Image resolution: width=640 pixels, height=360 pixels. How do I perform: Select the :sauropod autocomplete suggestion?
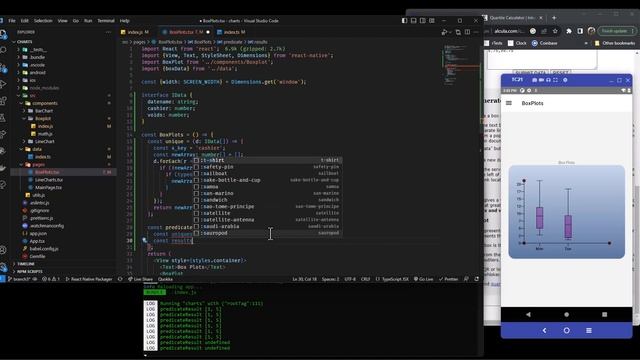(267, 233)
